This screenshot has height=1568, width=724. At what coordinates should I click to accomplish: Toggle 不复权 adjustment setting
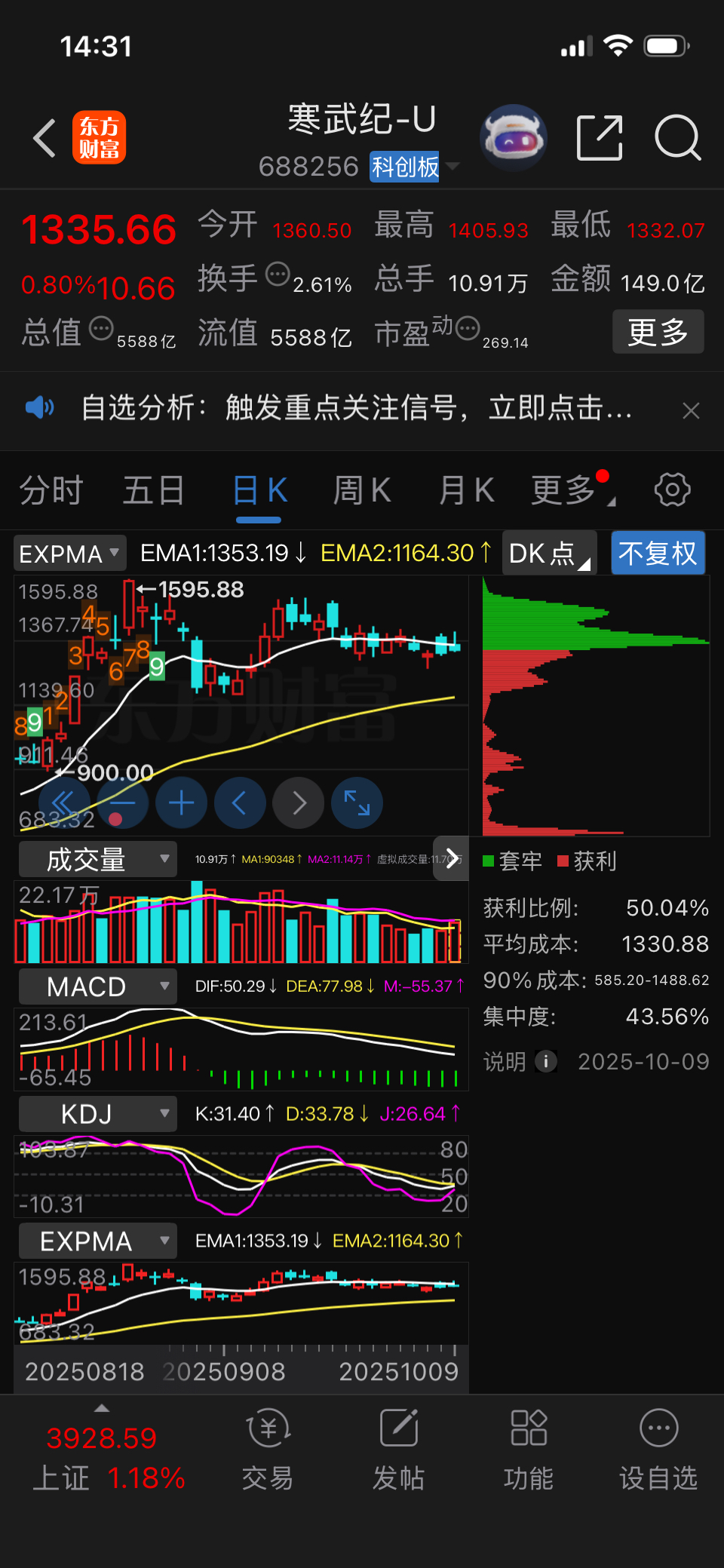[x=658, y=554]
